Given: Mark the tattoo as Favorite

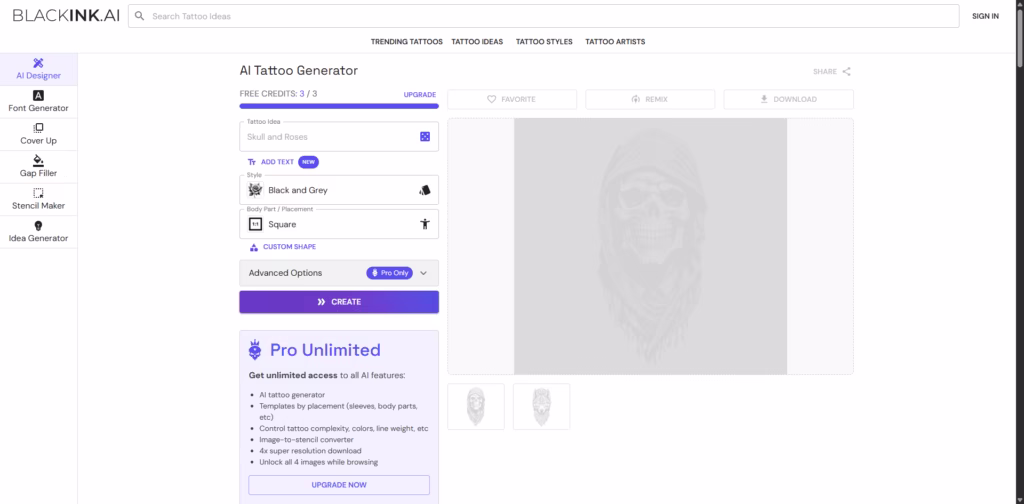Looking at the screenshot, I should 512,99.
